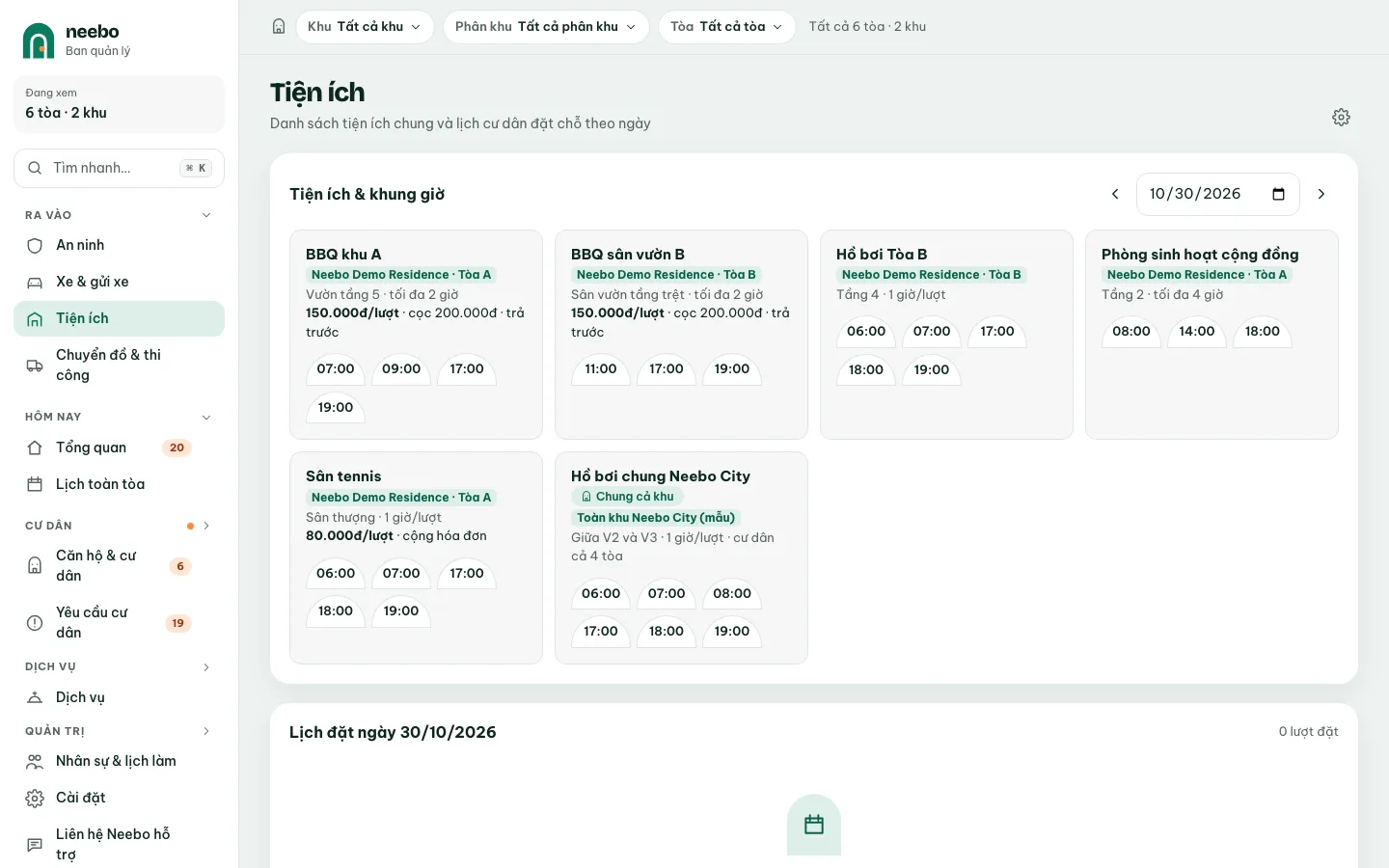Open the Khu filter dropdown
The image size is (1389, 868).
click(x=365, y=27)
